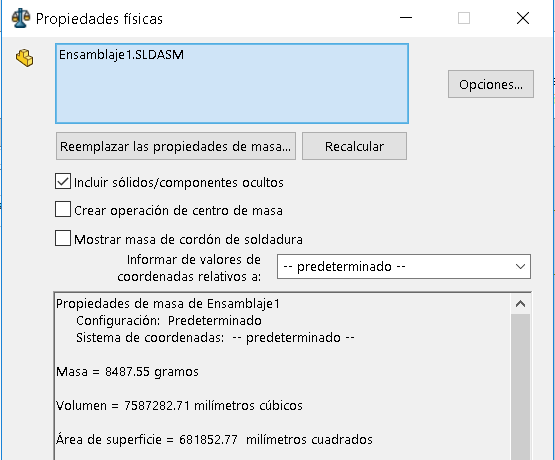This screenshot has height=460, width=555.
Task: Click the Área de superficie result line
Action: pyautogui.click(x=214, y=439)
